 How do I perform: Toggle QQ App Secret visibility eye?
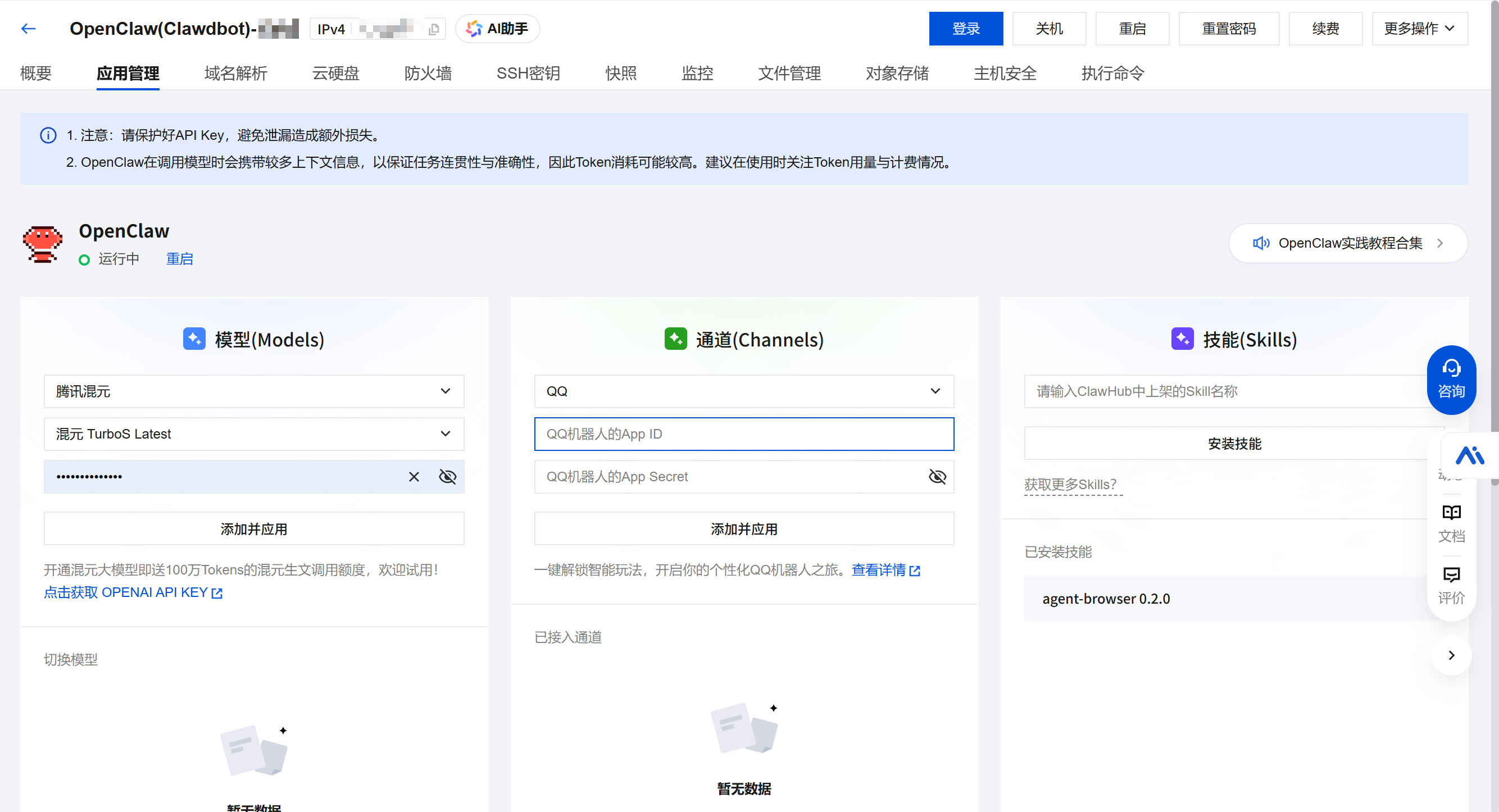pyautogui.click(x=937, y=477)
